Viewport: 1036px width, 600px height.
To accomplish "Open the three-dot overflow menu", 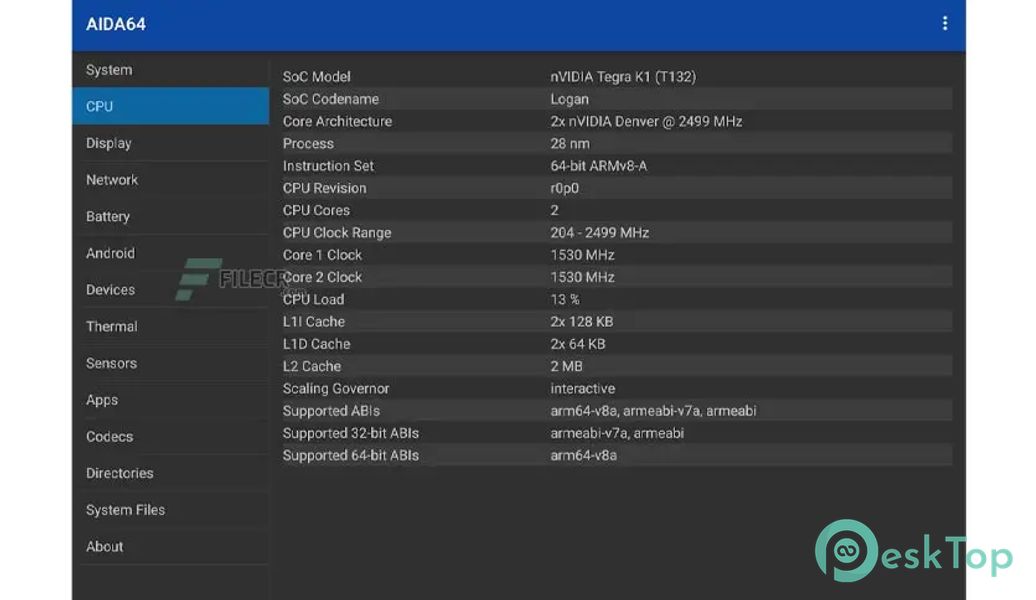I will [x=945, y=24].
